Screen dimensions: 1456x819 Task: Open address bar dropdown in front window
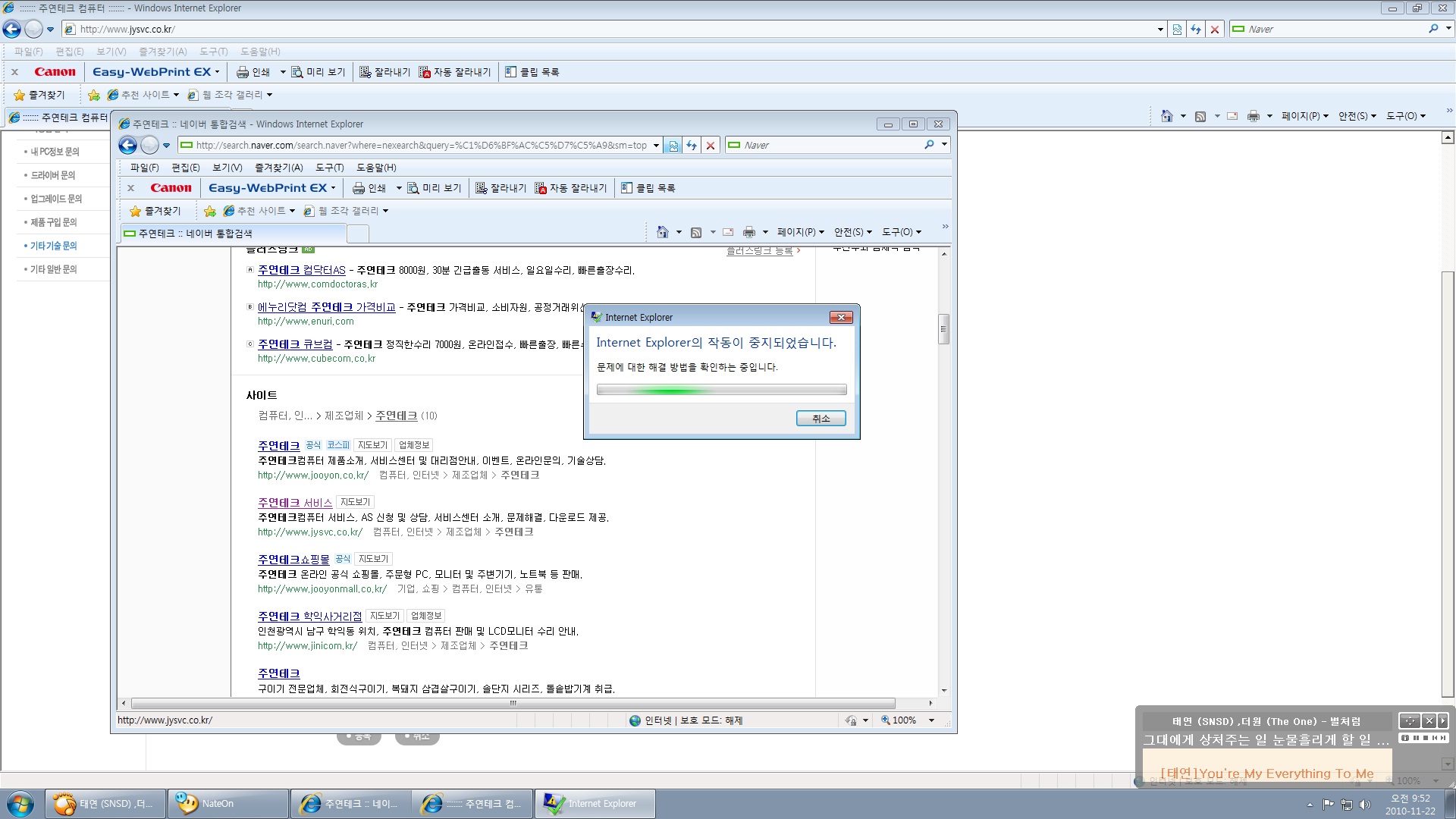[x=656, y=146]
